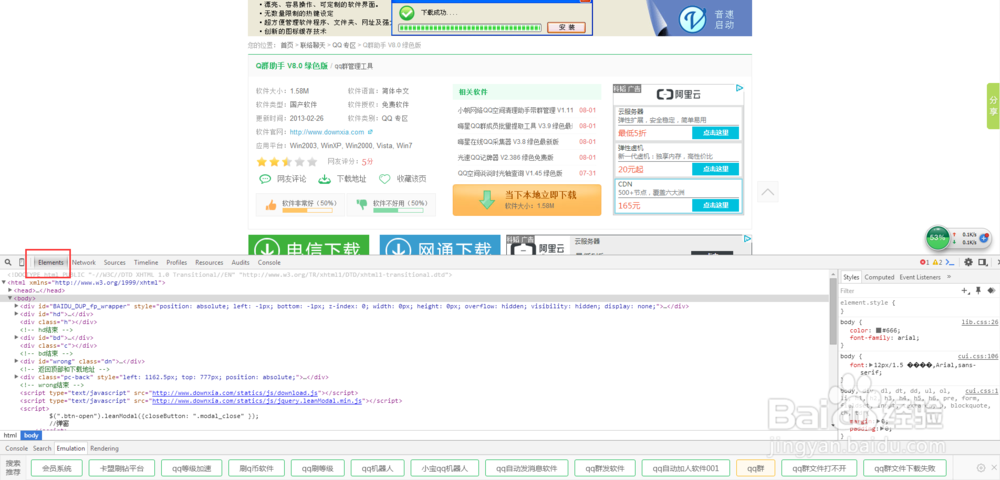Click the heart icon beside 收藏该页
1000x480 pixels.
tap(385, 179)
